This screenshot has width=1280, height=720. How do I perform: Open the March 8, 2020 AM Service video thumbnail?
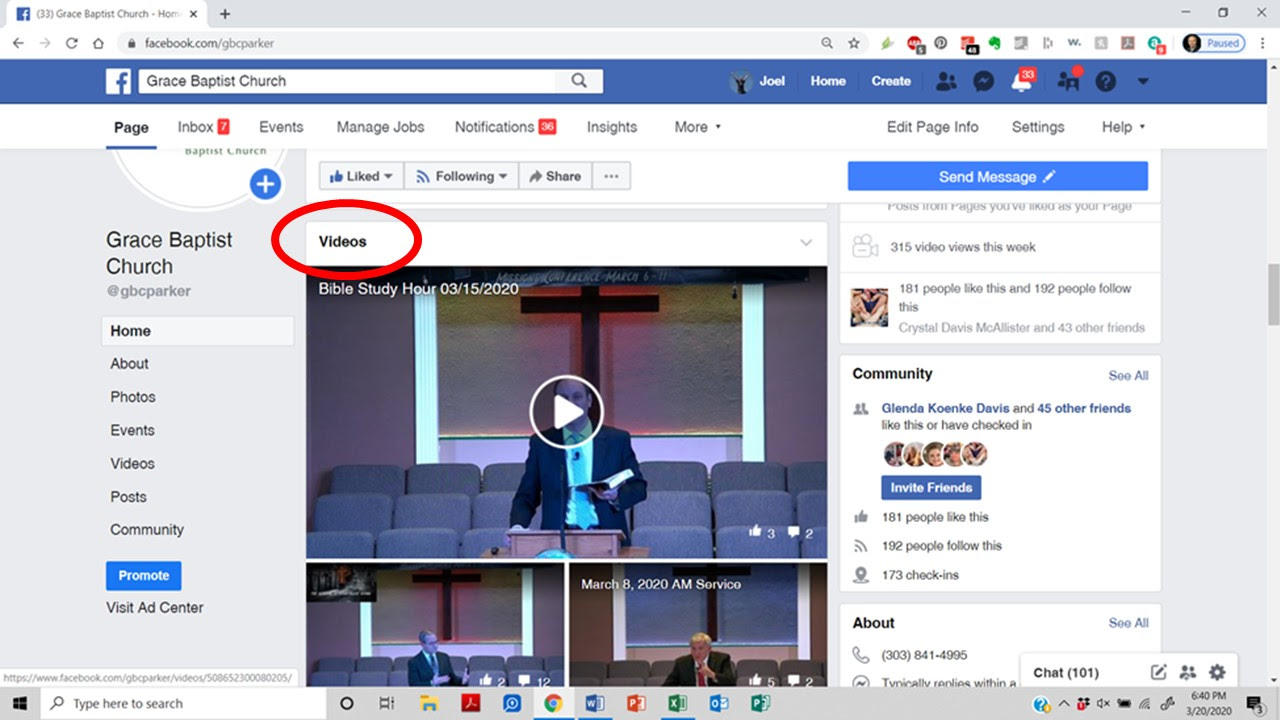point(698,624)
